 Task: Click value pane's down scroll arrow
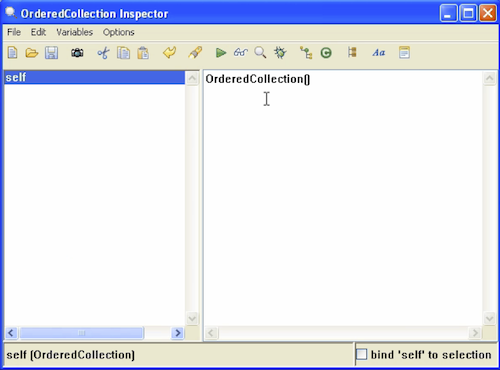pos(489,318)
